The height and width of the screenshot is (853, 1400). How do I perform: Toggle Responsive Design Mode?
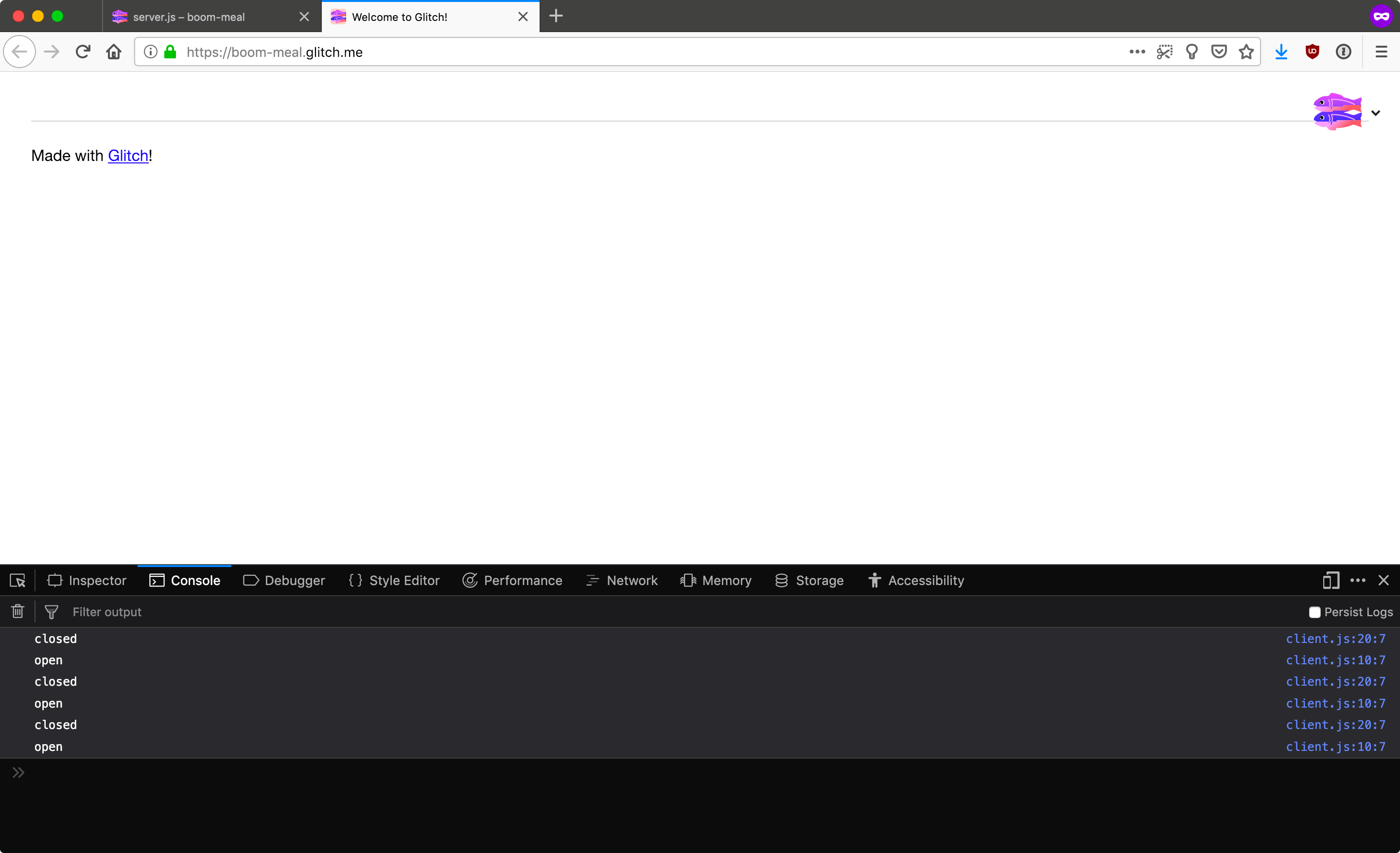1330,580
